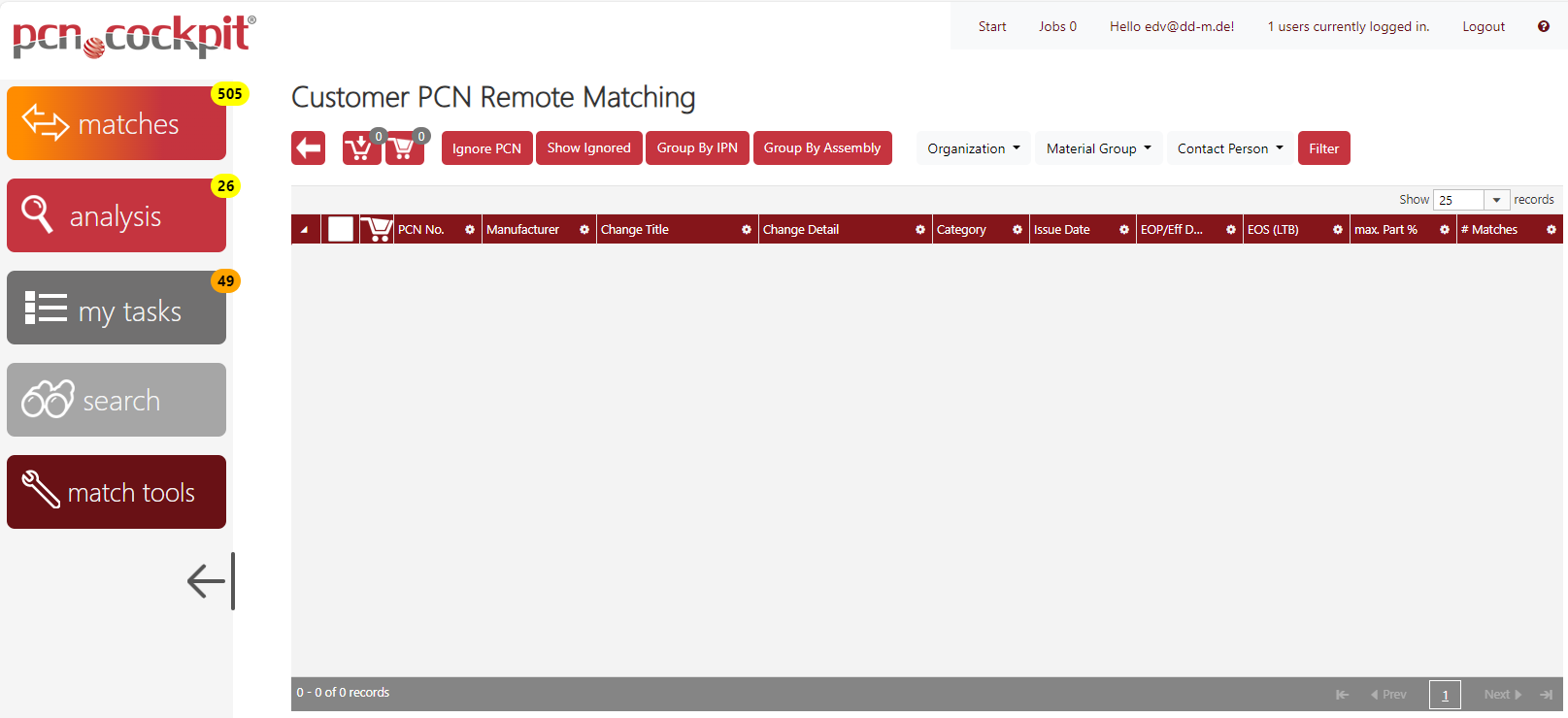The height and width of the screenshot is (718, 1568).
Task: Open the shopping cart icon in toolbar
Action: pyautogui.click(x=404, y=148)
